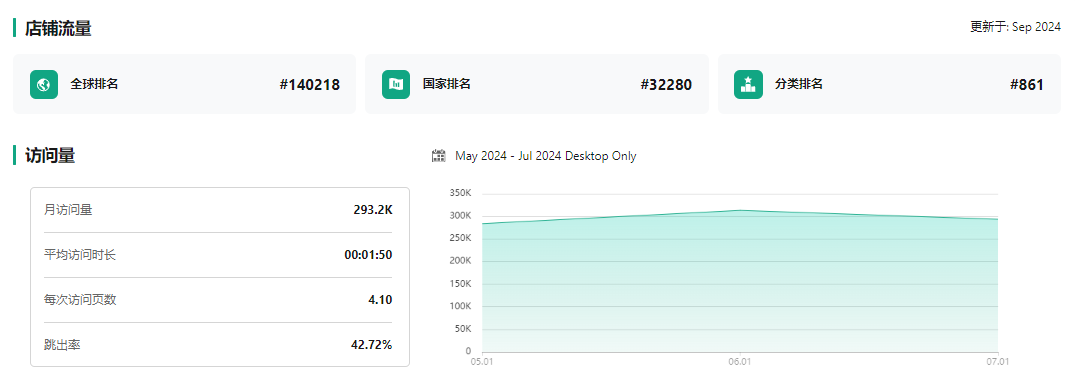Open the 分类排名 card
This screenshot has width=1075, height=384.
pyautogui.click(x=889, y=84)
